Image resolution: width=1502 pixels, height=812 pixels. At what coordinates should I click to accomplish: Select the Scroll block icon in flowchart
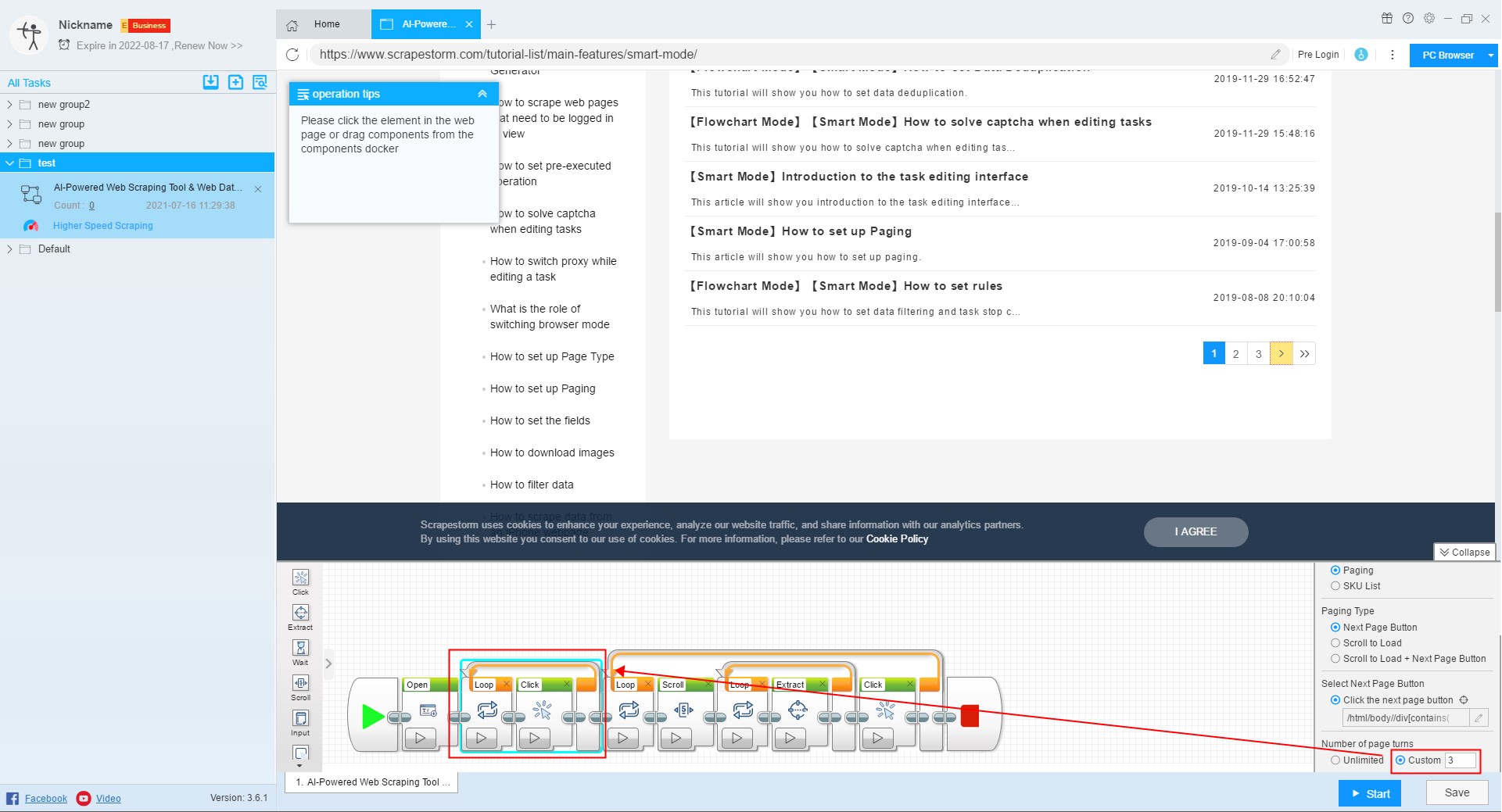(683, 710)
